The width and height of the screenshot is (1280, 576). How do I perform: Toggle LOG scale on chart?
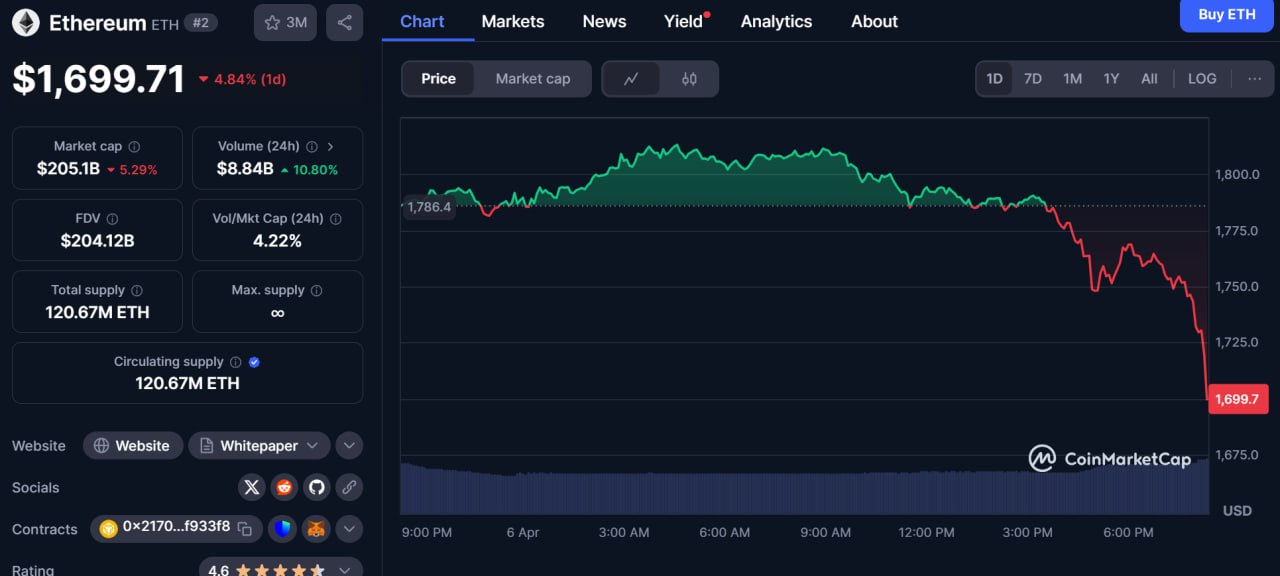pyautogui.click(x=1202, y=79)
